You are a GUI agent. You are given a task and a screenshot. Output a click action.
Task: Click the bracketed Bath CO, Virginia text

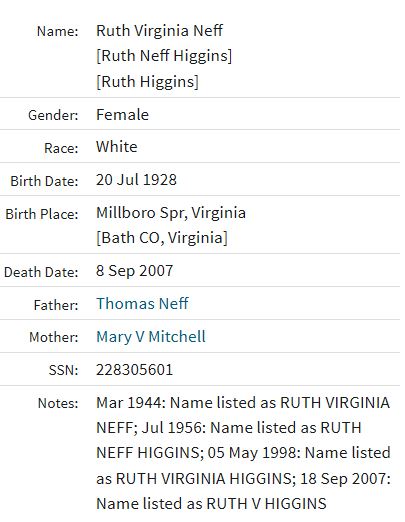[162, 238]
